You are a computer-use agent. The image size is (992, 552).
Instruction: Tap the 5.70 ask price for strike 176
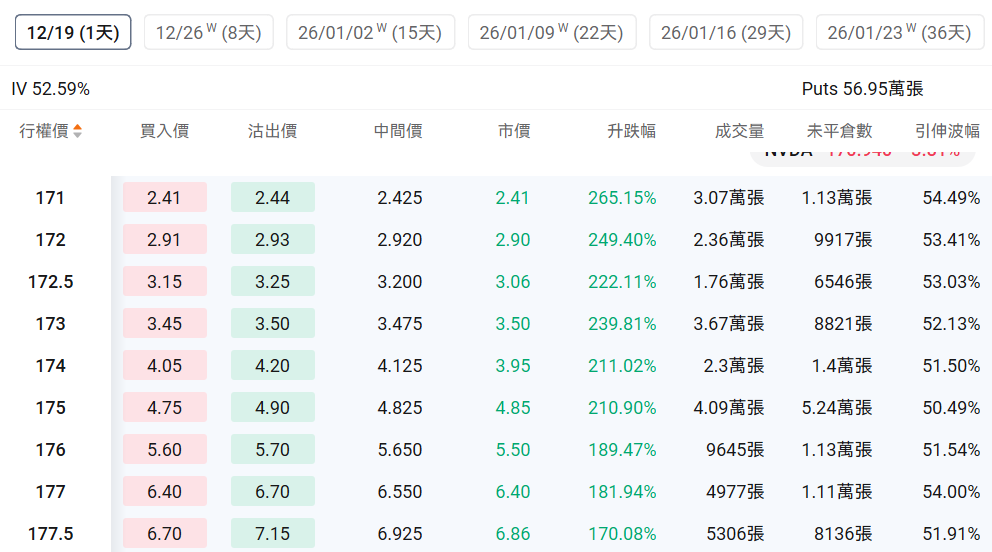pyautogui.click(x=272, y=450)
